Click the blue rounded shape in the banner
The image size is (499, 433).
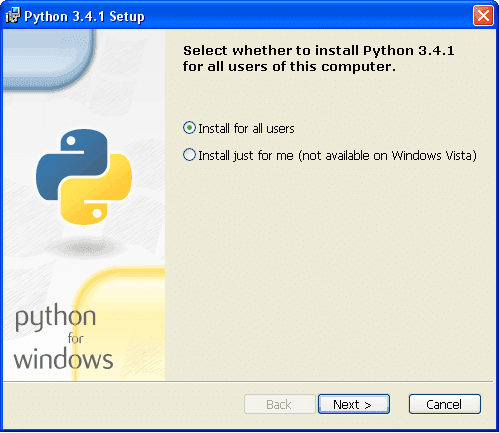tap(48, 59)
